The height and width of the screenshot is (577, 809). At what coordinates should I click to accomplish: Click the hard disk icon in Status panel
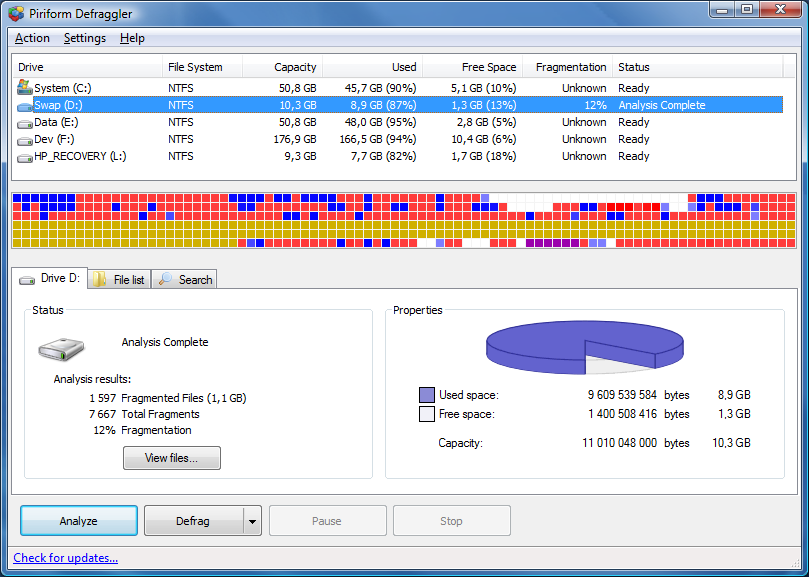[x=61, y=349]
